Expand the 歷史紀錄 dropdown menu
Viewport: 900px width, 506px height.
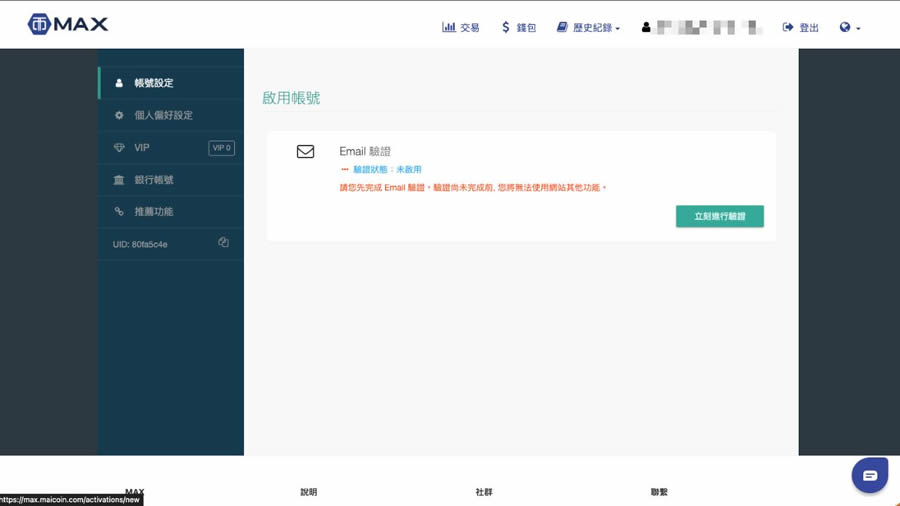(588, 28)
